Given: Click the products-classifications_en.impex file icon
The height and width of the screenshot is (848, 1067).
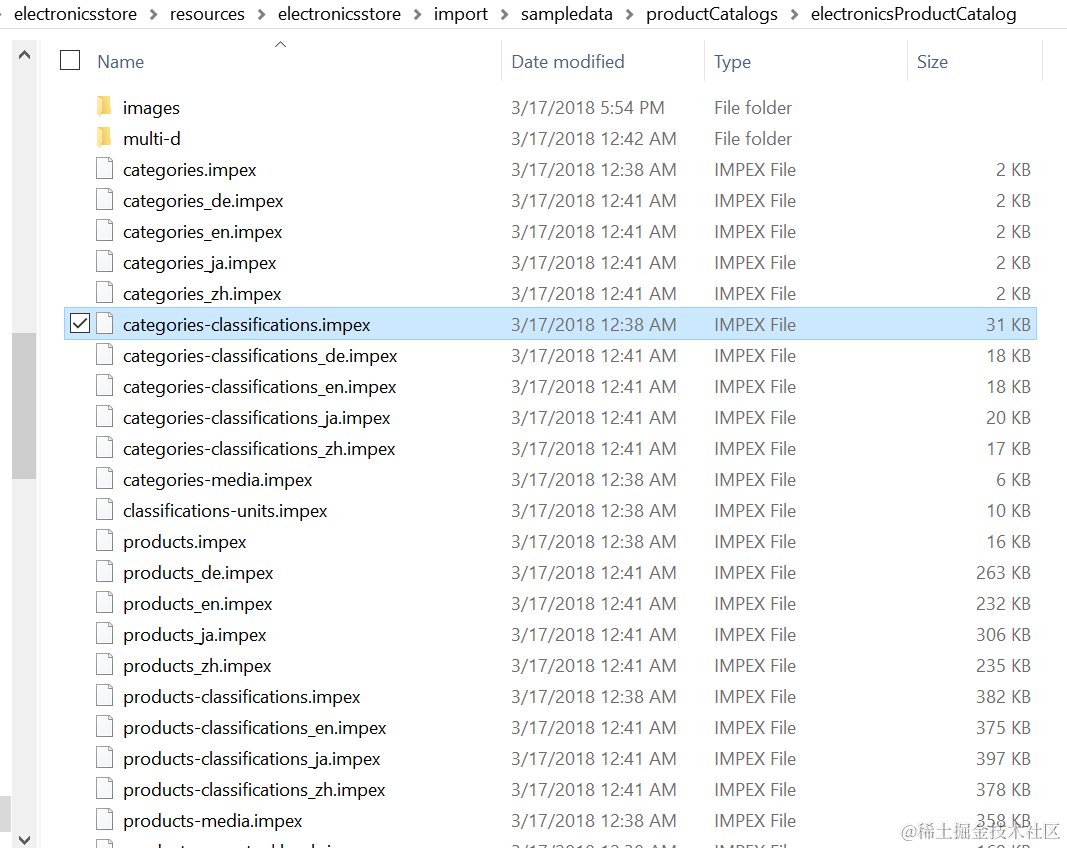Looking at the screenshot, I should [x=104, y=725].
